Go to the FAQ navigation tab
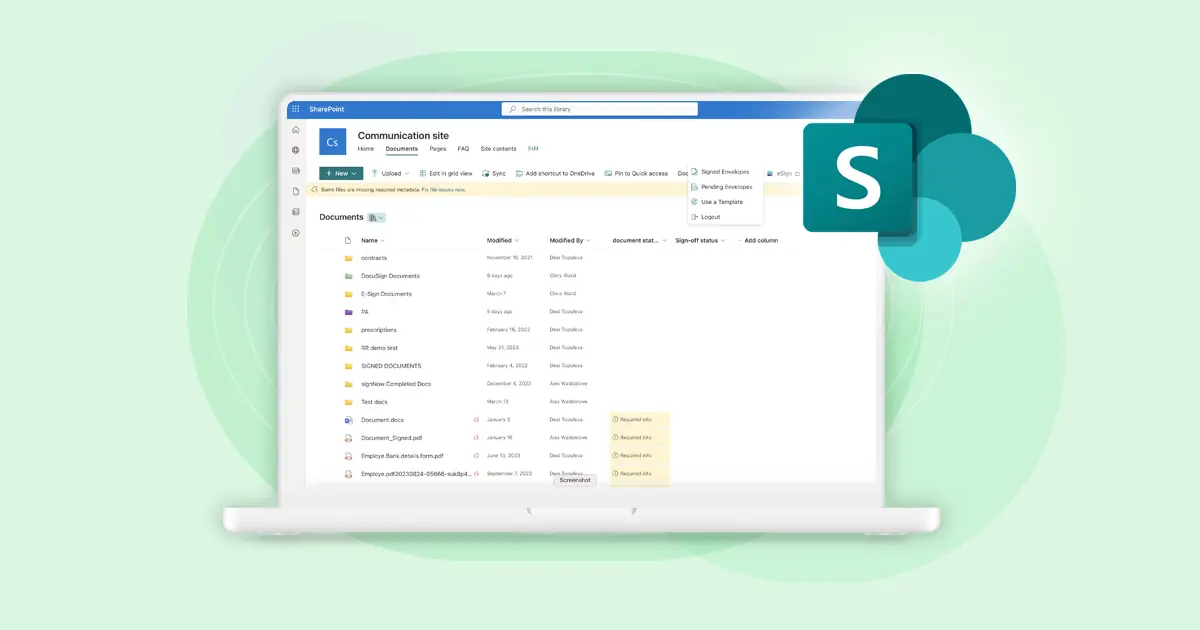 463,149
